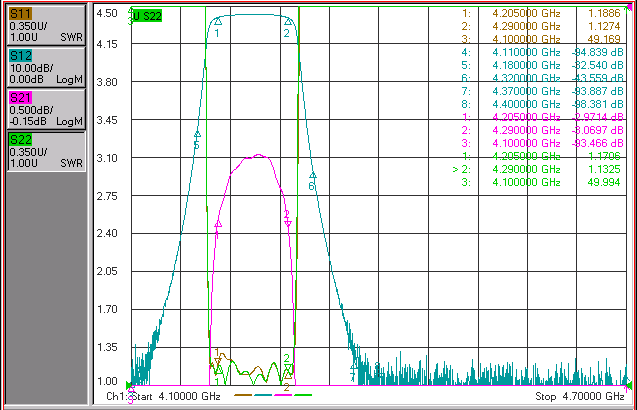Click the green S22 trace legend line

click(x=303, y=395)
